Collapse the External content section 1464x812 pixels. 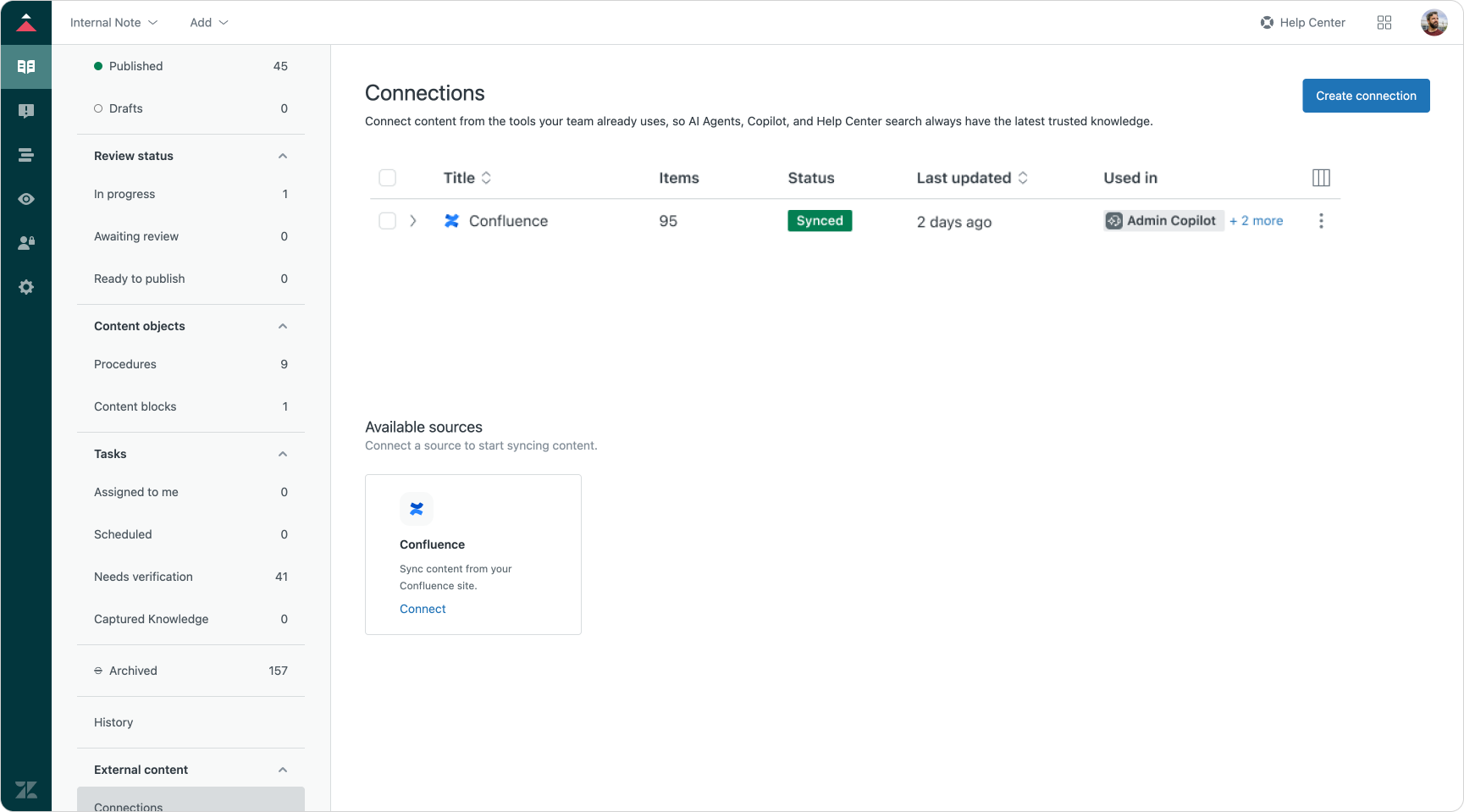click(283, 770)
